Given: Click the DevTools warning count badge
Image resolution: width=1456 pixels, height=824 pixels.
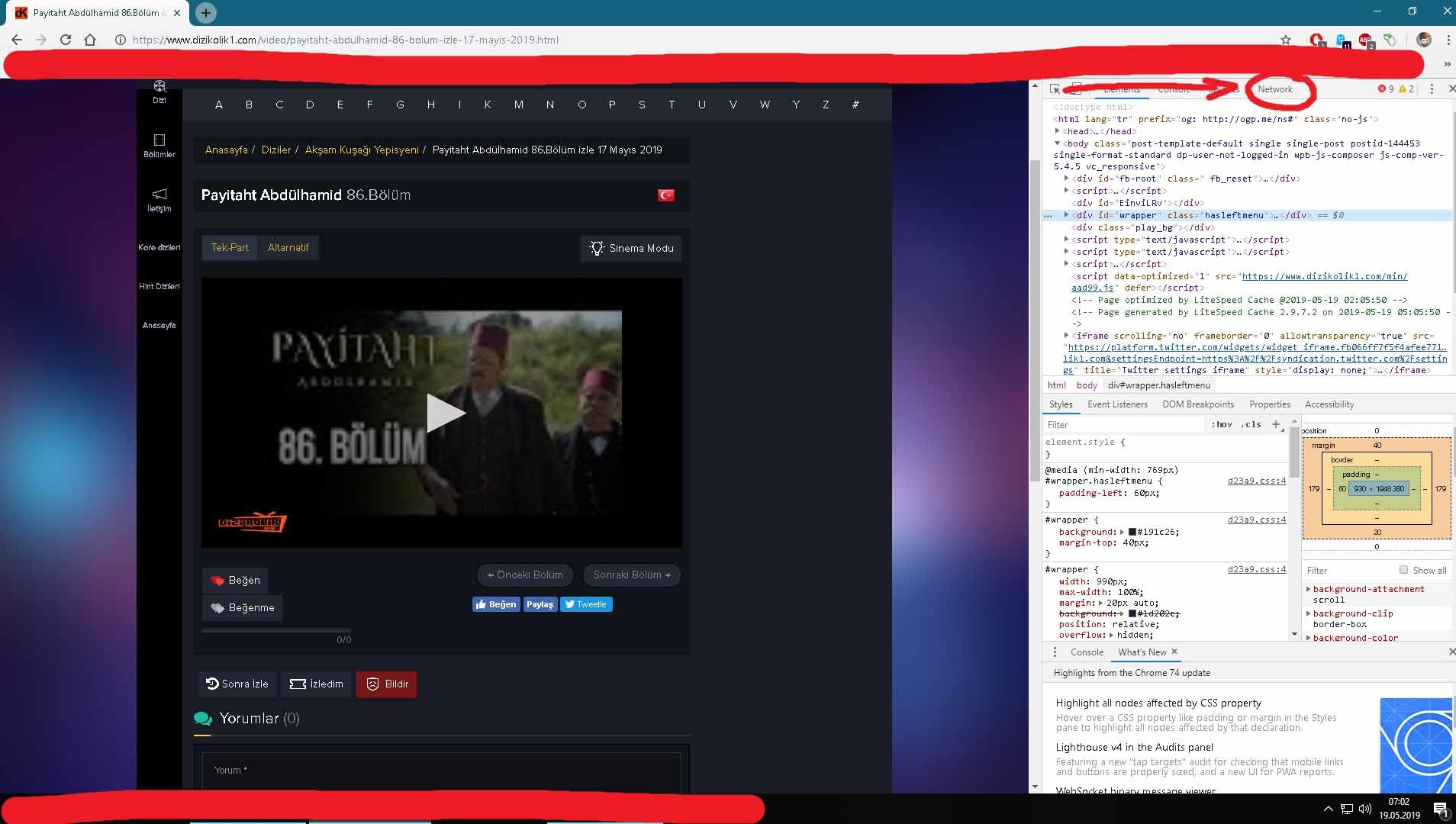Looking at the screenshot, I should coord(1406,89).
